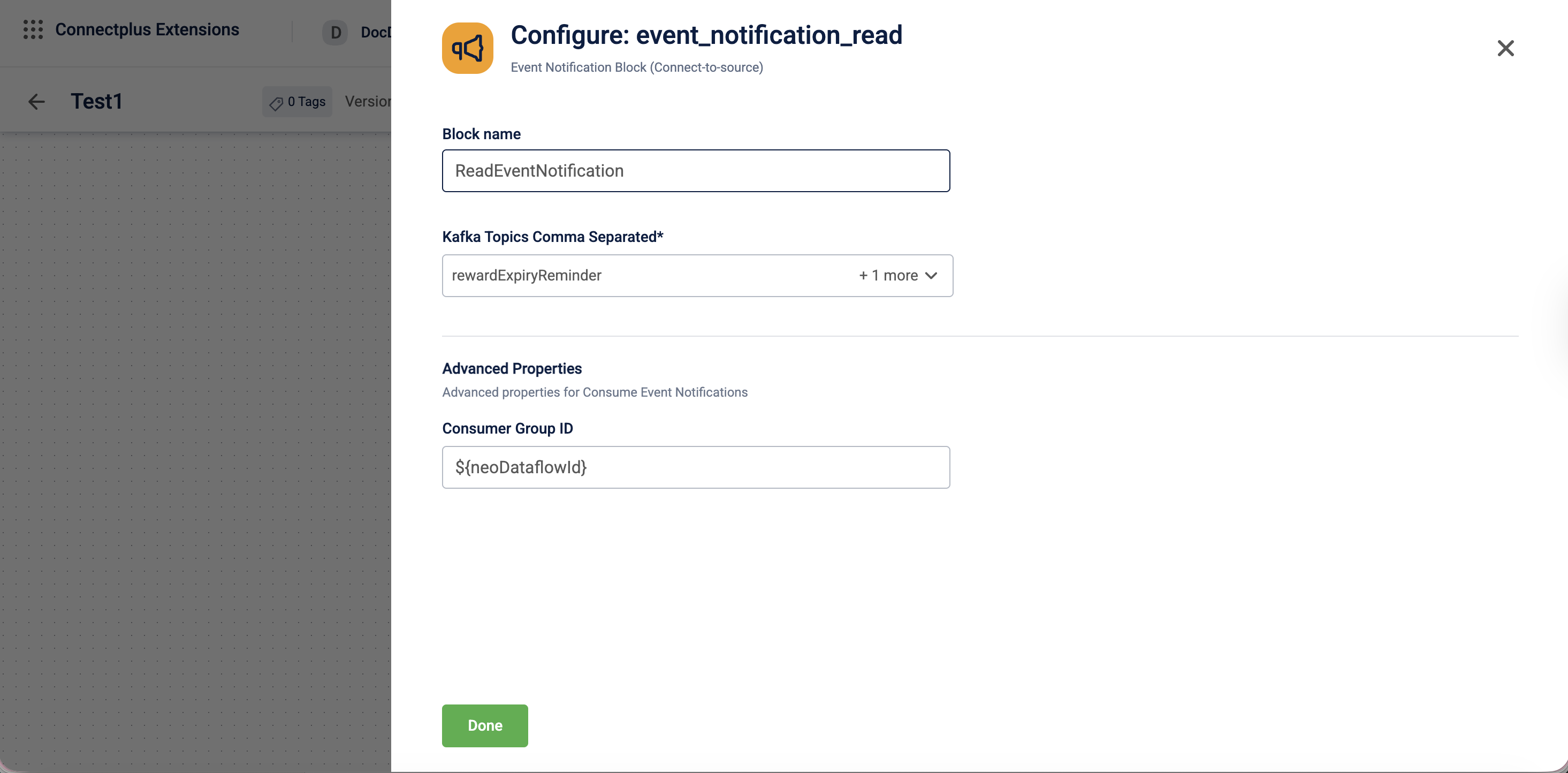Expand the Kafka topics dropdown chevron
This screenshot has height=773, width=1568.
pos(931,276)
